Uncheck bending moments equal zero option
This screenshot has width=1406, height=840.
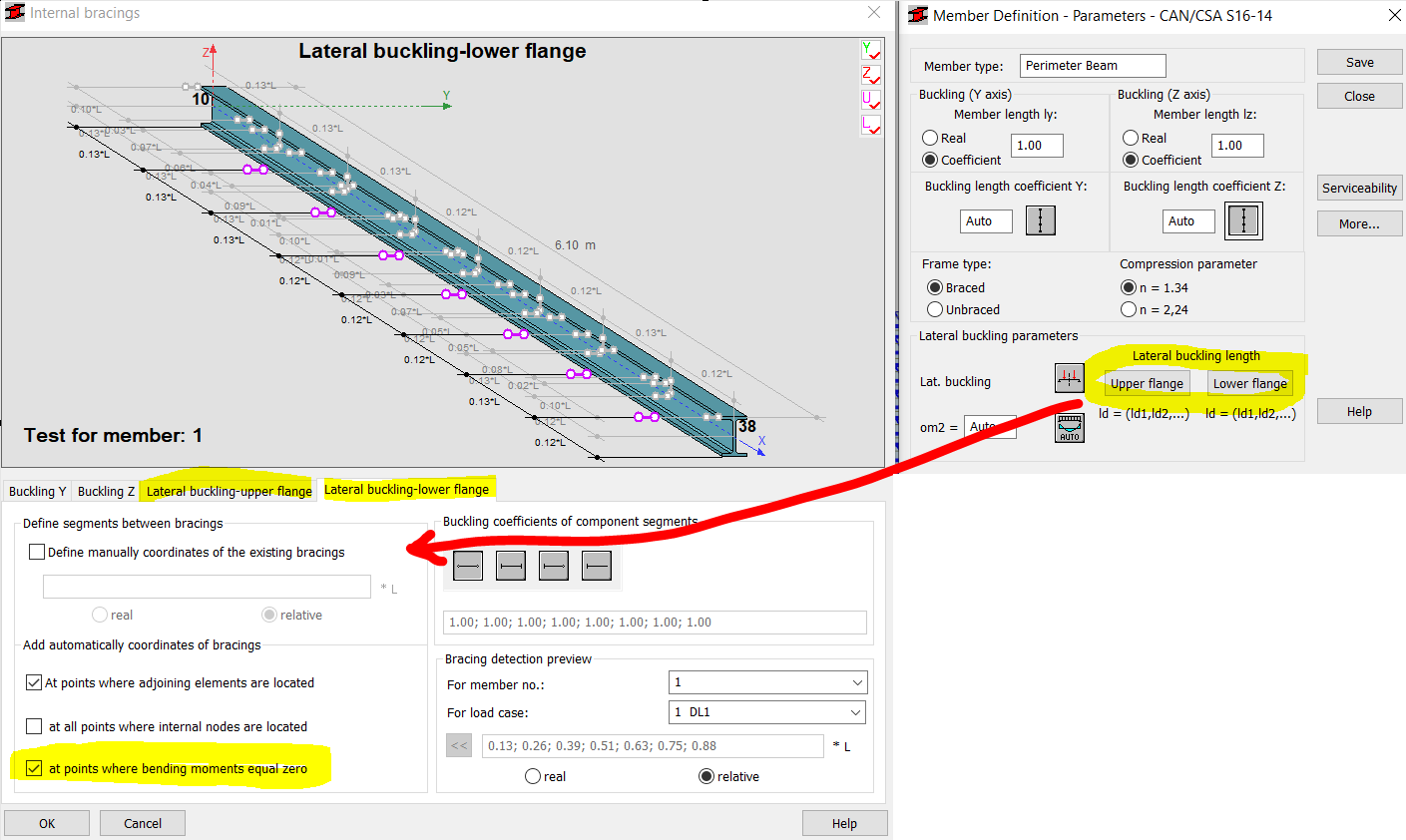point(34,768)
